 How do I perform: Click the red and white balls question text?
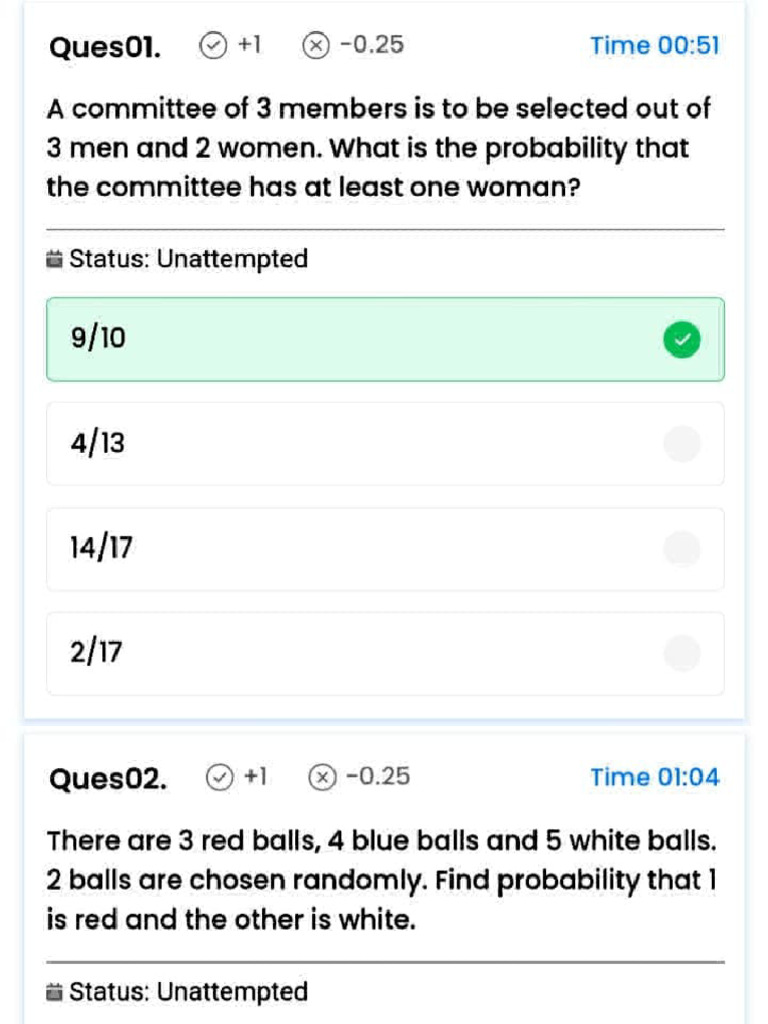pos(382,880)
